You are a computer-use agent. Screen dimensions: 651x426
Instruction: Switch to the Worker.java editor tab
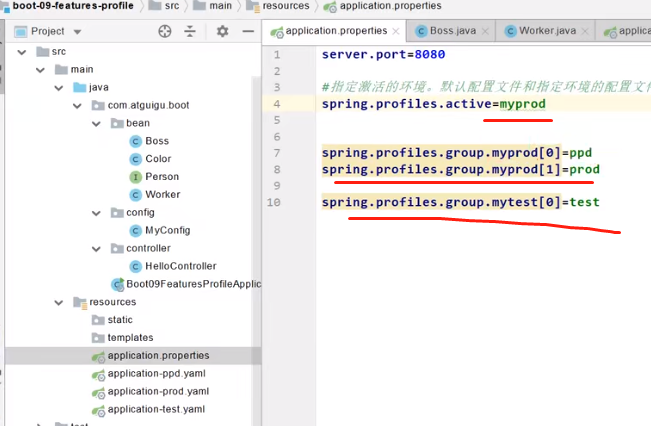548,31
